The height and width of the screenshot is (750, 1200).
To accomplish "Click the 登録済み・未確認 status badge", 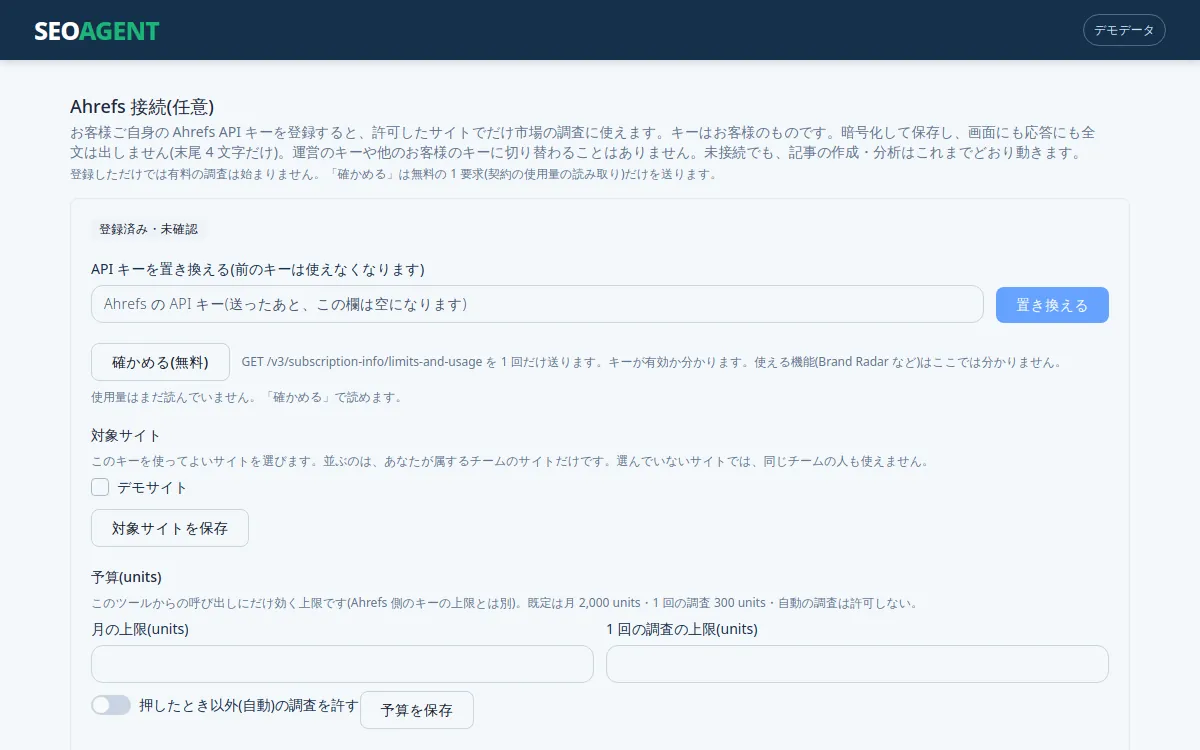I will coord(148,229).
